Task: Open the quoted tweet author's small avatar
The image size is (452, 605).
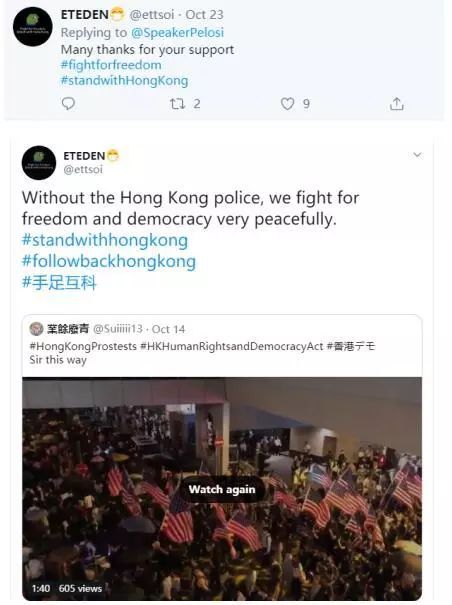Action: point(36,329)
